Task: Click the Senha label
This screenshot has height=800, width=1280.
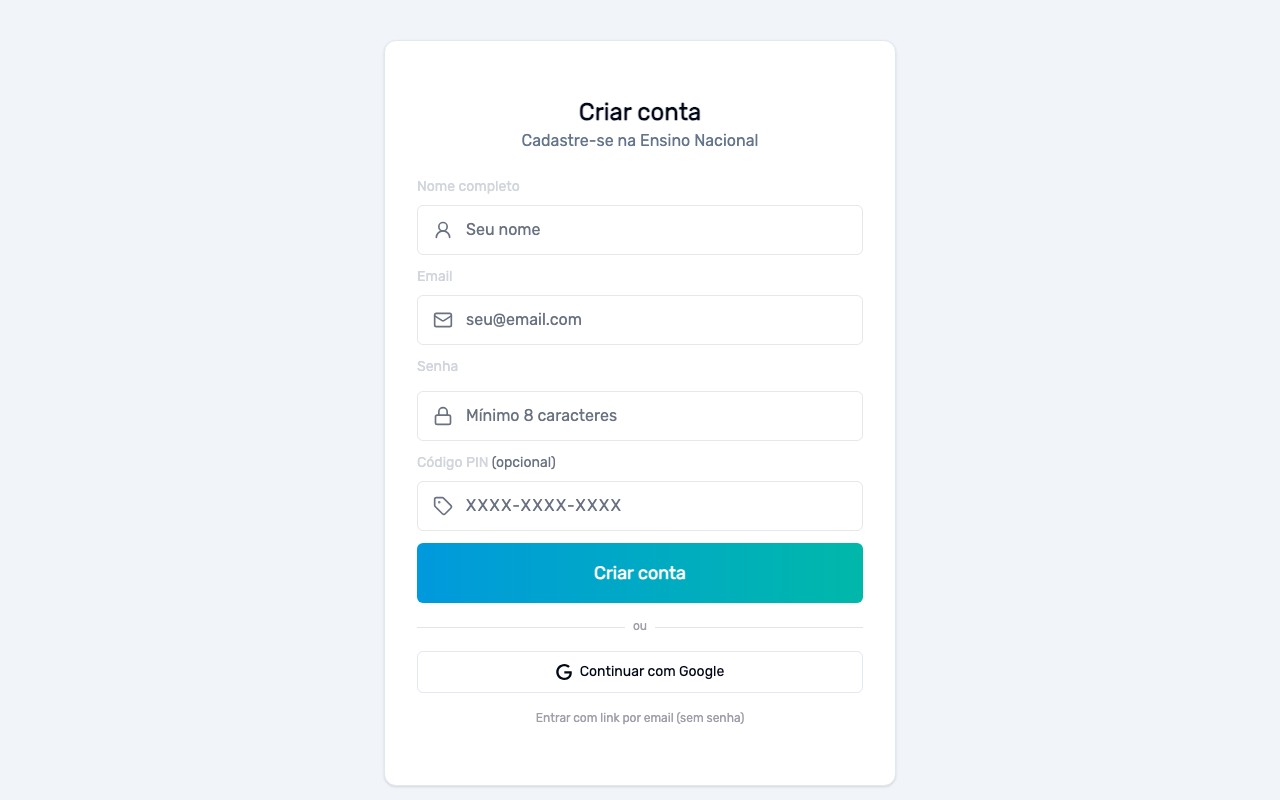Action: click(x=437, y=366)
